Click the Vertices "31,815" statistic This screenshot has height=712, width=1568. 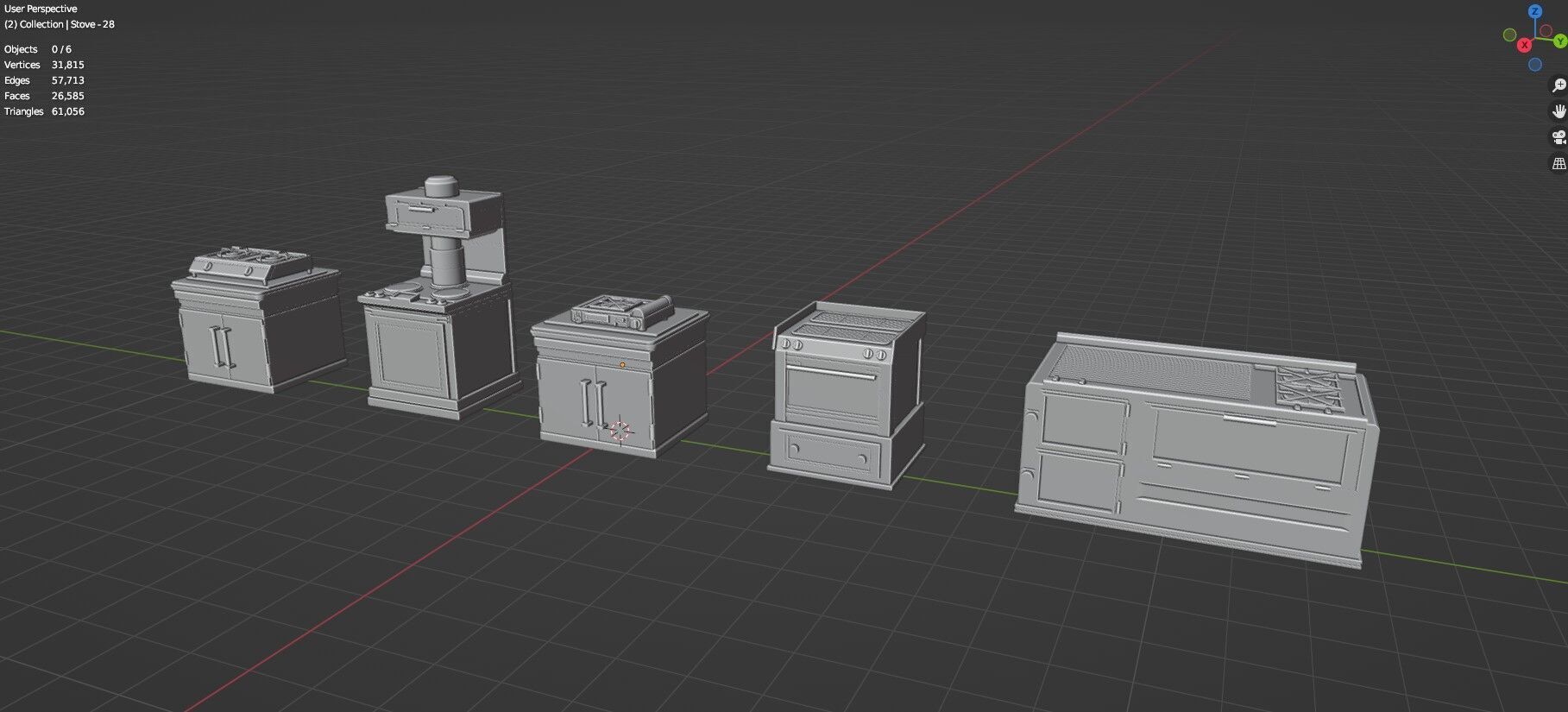68,65
